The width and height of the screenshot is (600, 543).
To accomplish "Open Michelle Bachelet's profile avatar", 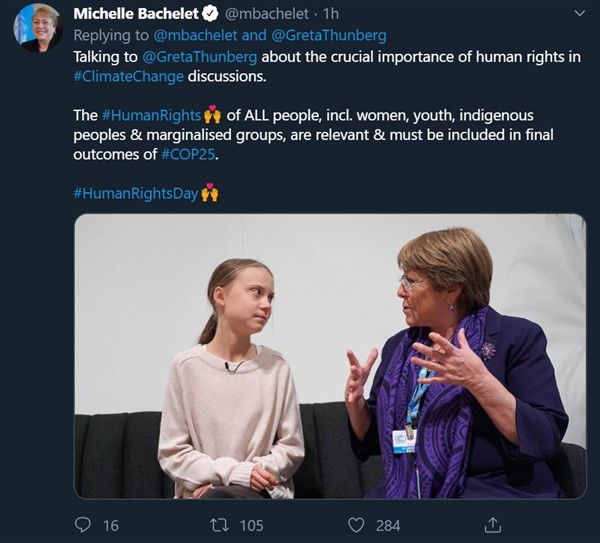I will click(38, 28).
